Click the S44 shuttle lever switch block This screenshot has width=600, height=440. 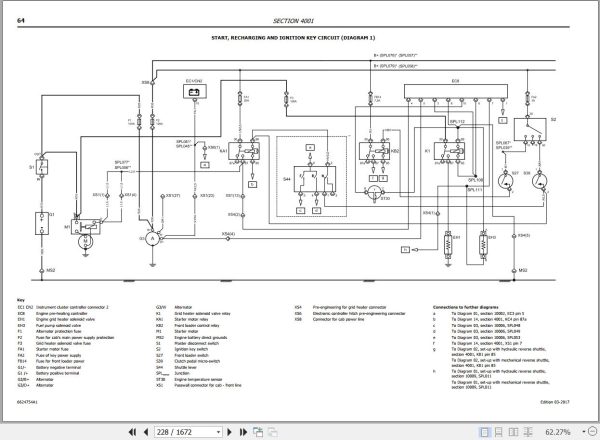click(315, 179)
